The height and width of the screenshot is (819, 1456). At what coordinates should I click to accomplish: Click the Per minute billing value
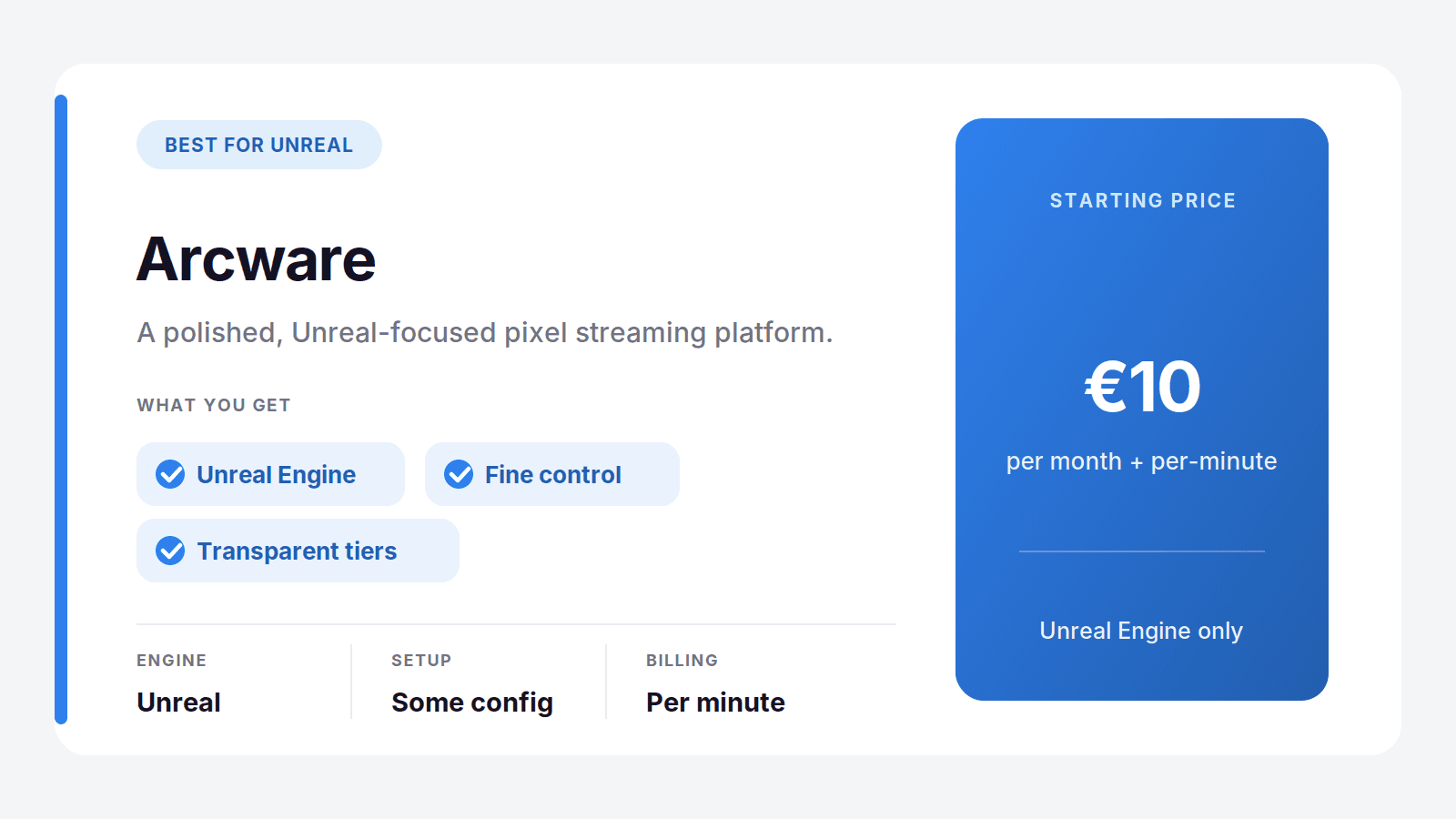click(x=715, y=703)
